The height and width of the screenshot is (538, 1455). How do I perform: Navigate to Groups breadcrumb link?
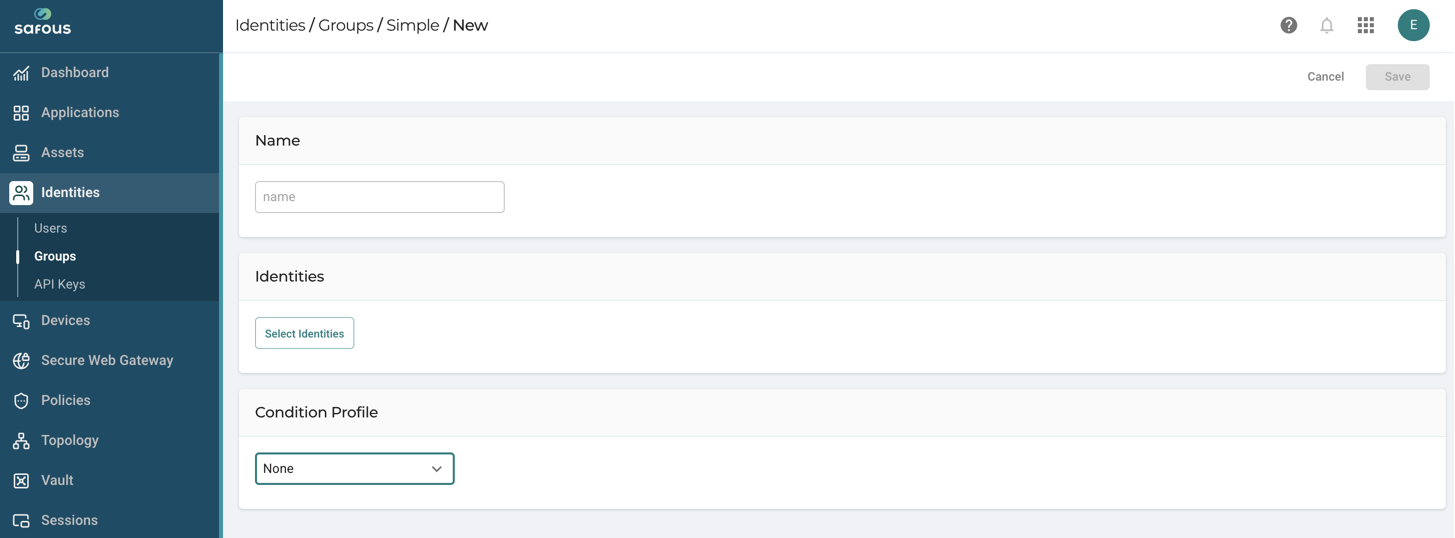pos(346,25)
